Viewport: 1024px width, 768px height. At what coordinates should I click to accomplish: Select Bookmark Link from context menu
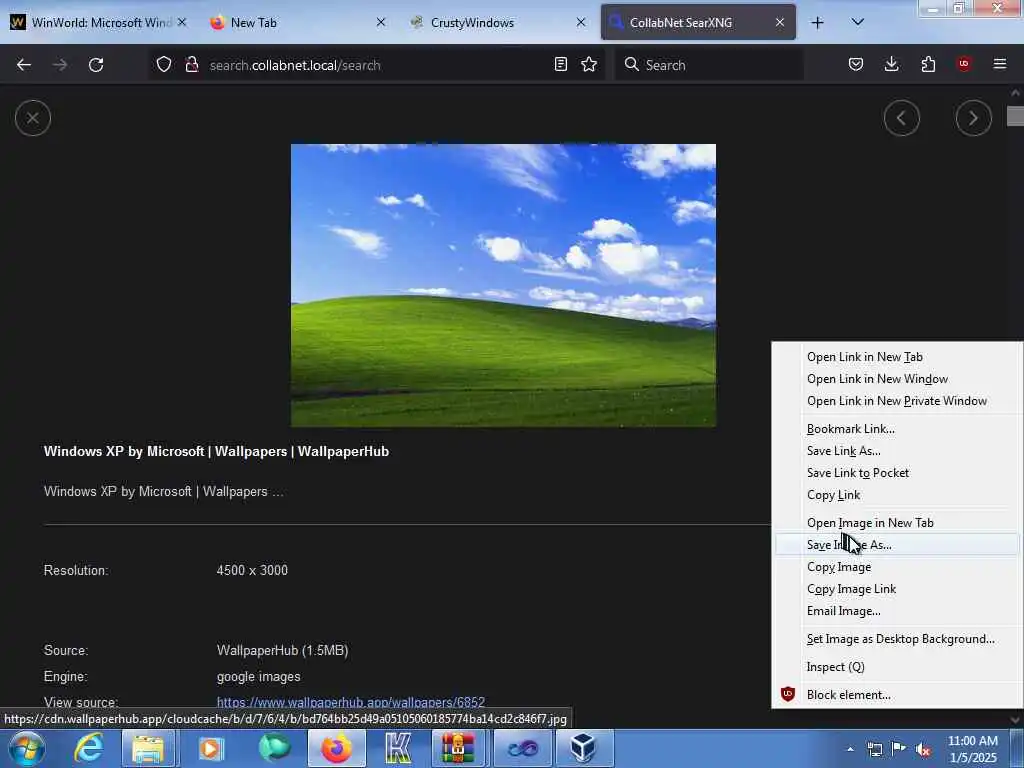point(850,429)
